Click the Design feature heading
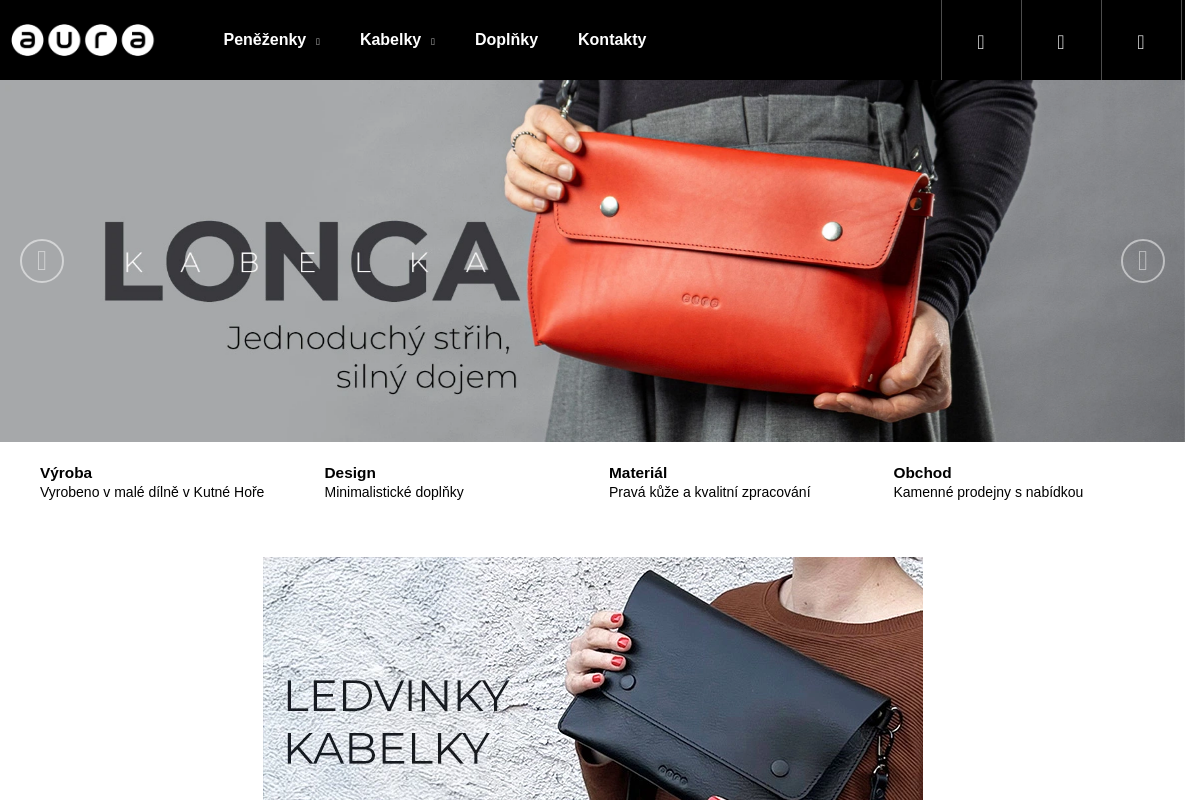1200x800 pixels. coord(350,473)
